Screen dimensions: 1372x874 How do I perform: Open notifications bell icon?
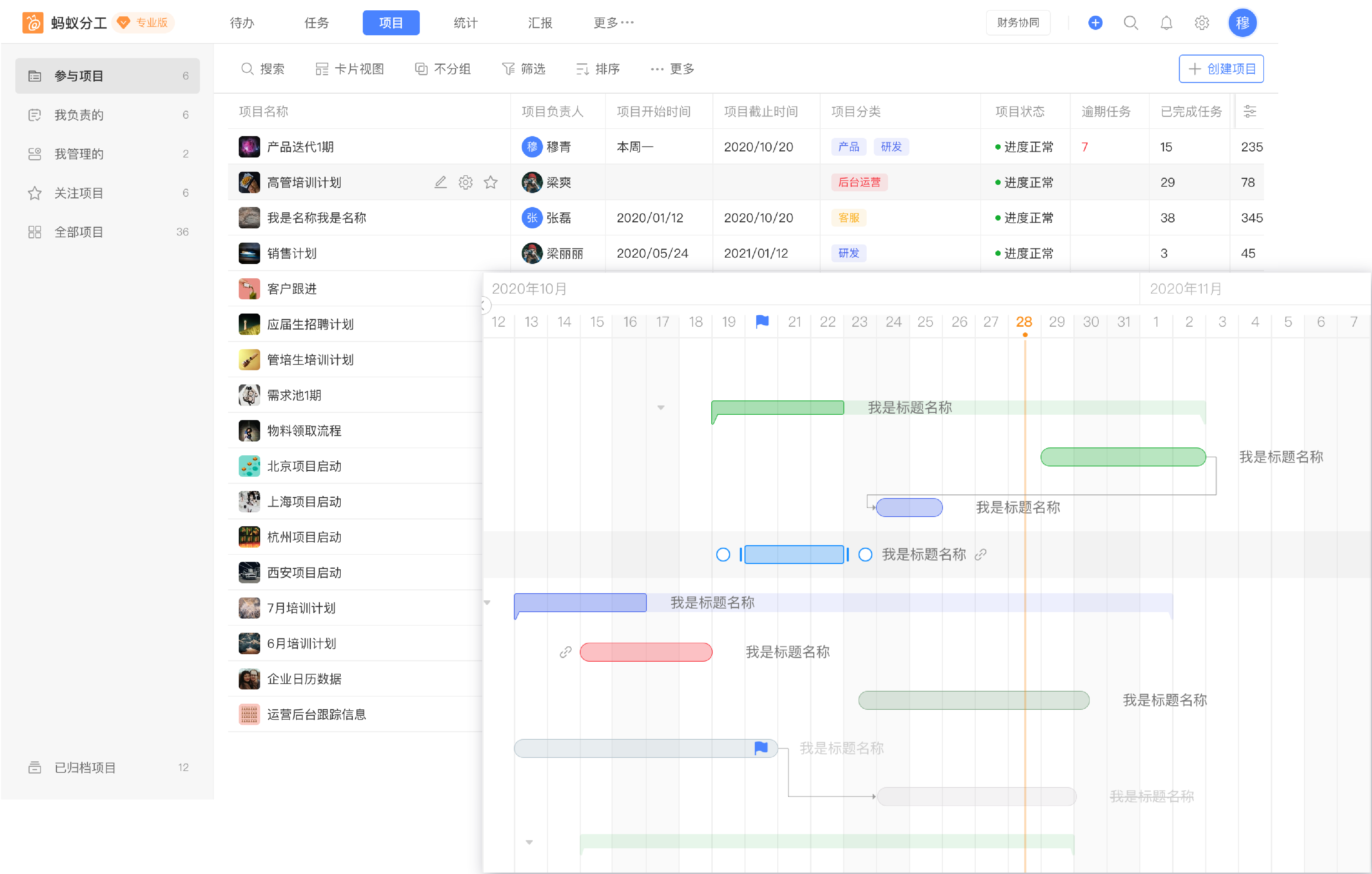coord(1166,23)
